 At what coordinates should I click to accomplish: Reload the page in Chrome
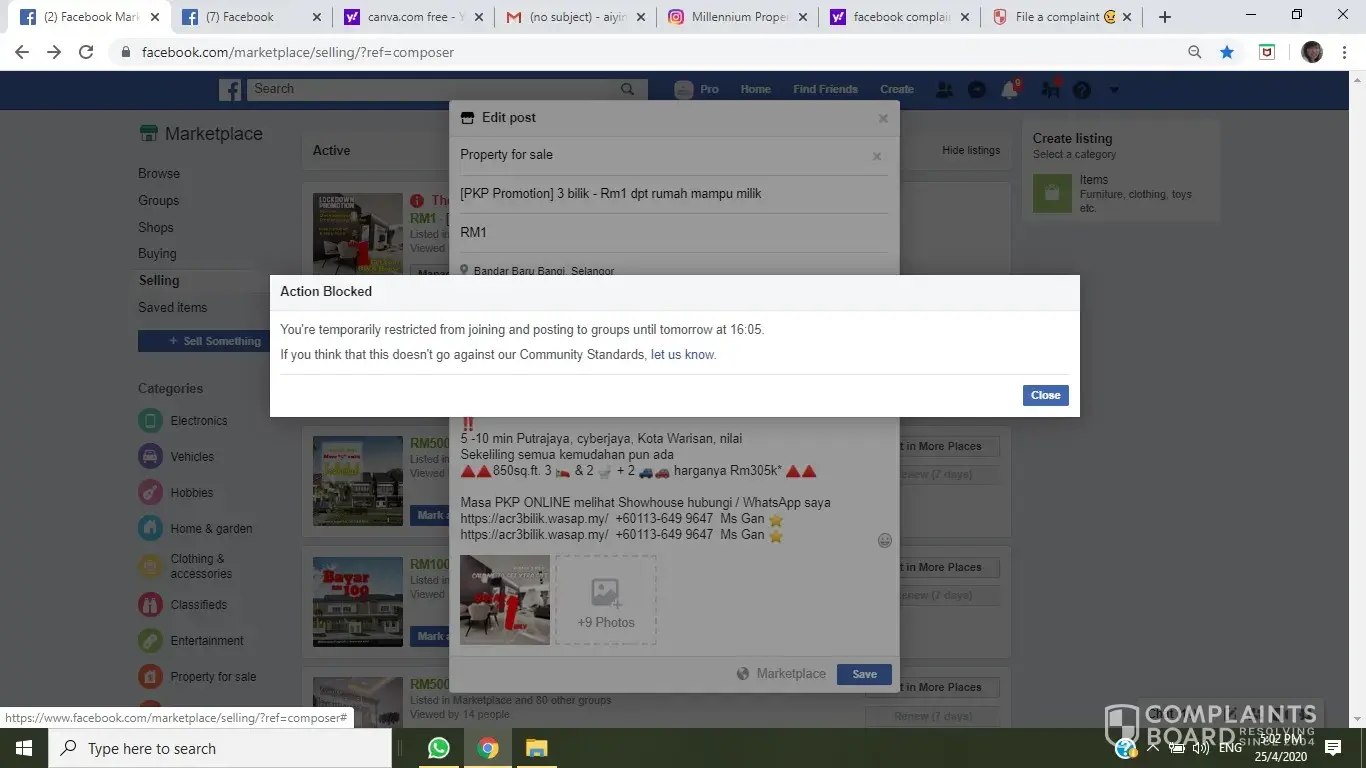pyautogui.click(x=86, y=52)
